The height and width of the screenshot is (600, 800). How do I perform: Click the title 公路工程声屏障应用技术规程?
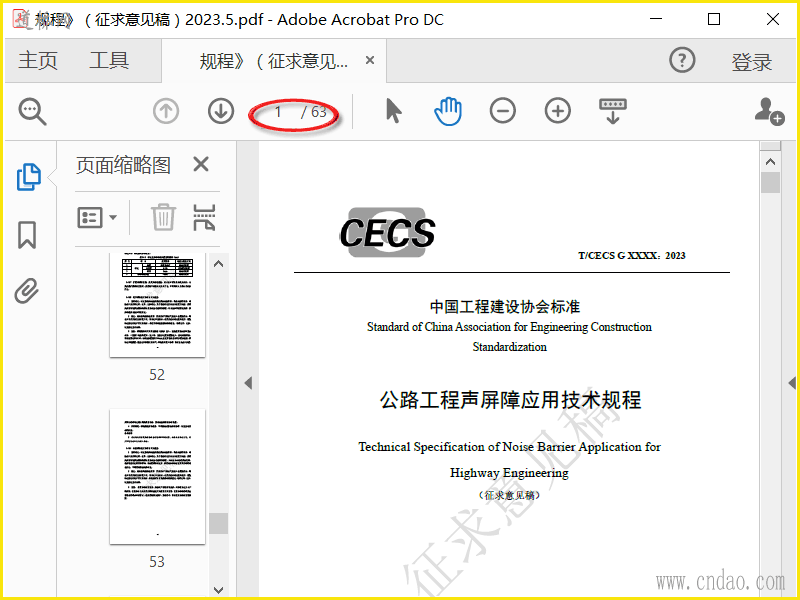tap(510, 399)
